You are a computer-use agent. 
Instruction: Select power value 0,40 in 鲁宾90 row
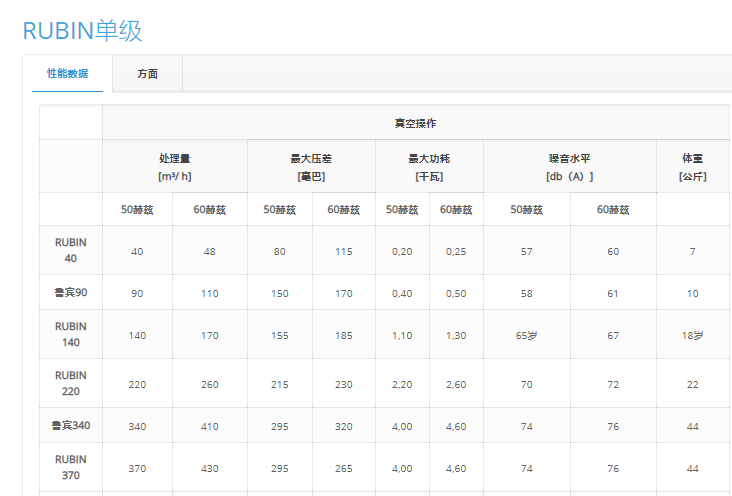click(402, 294)
